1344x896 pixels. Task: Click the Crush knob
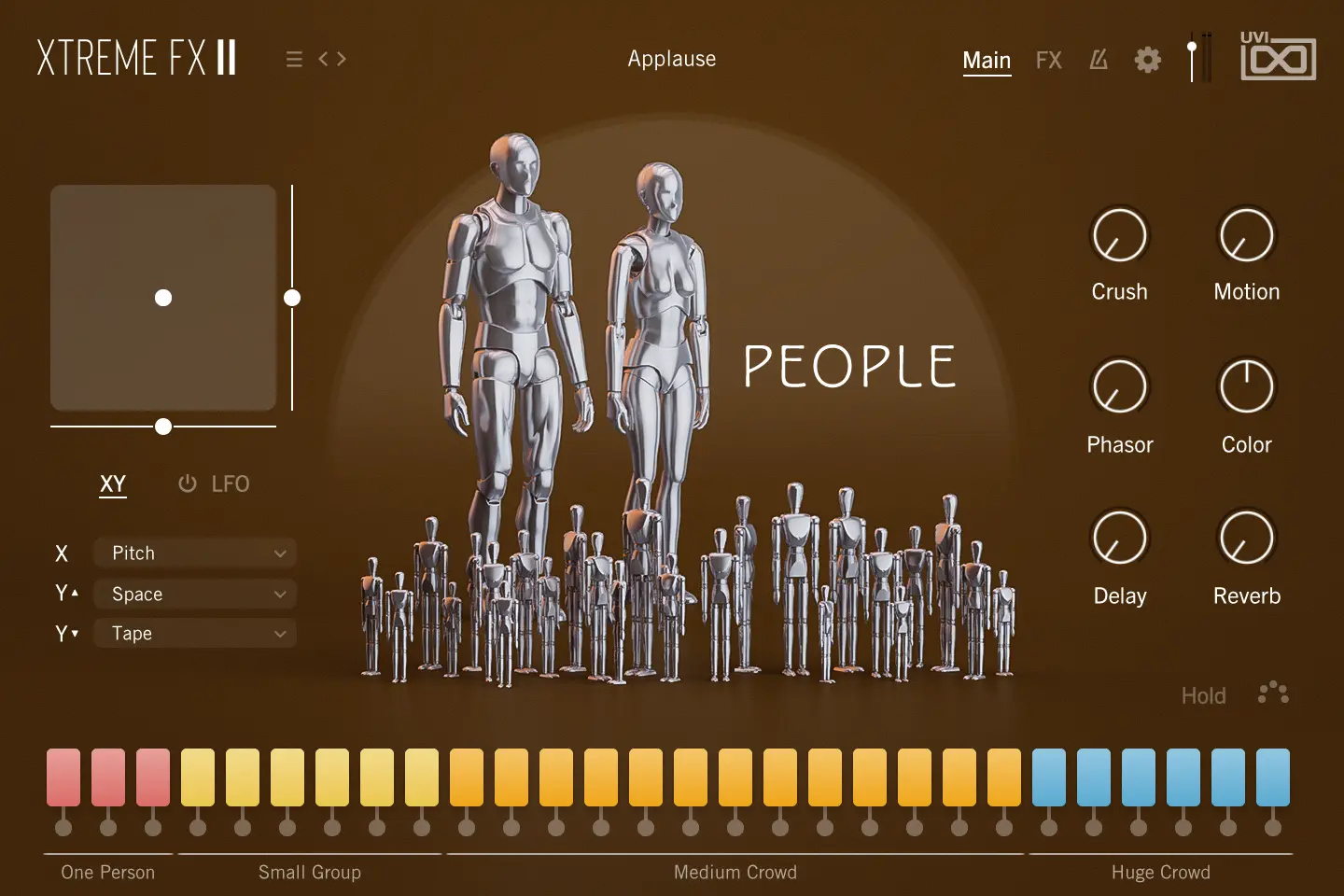pos(1119,235)
